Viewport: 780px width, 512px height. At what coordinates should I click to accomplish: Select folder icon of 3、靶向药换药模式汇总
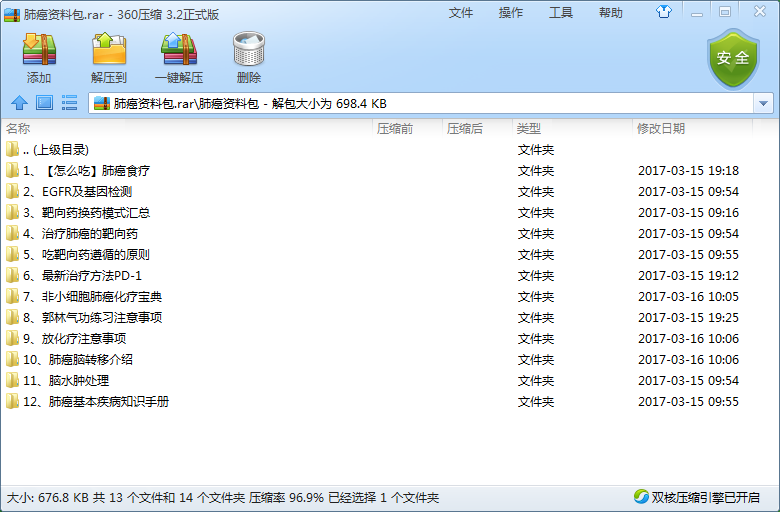tap(12, 212)
